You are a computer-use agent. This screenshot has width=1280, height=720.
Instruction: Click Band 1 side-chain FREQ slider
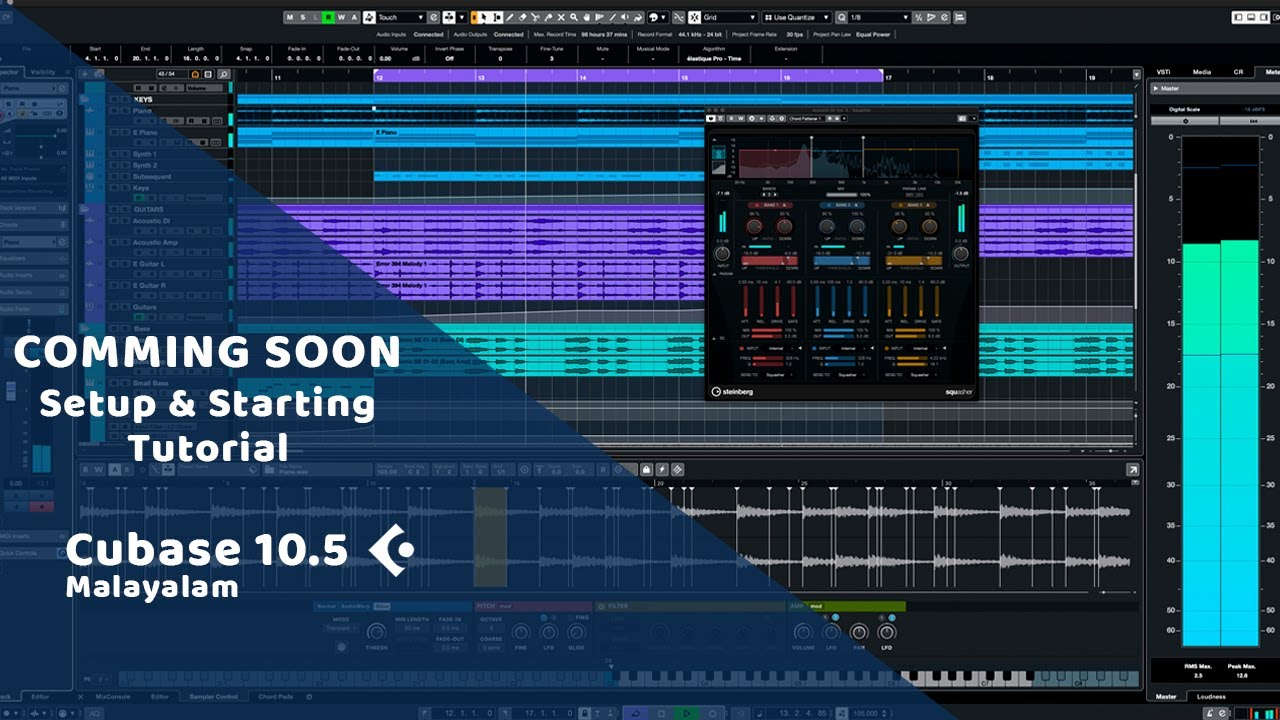(767, 358)
